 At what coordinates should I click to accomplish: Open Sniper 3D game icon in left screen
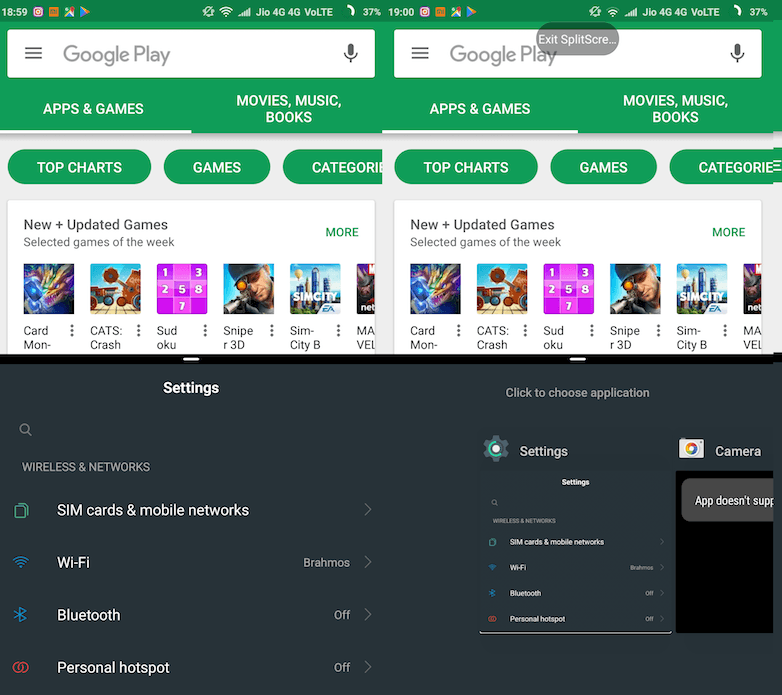[x=248, y=289]
